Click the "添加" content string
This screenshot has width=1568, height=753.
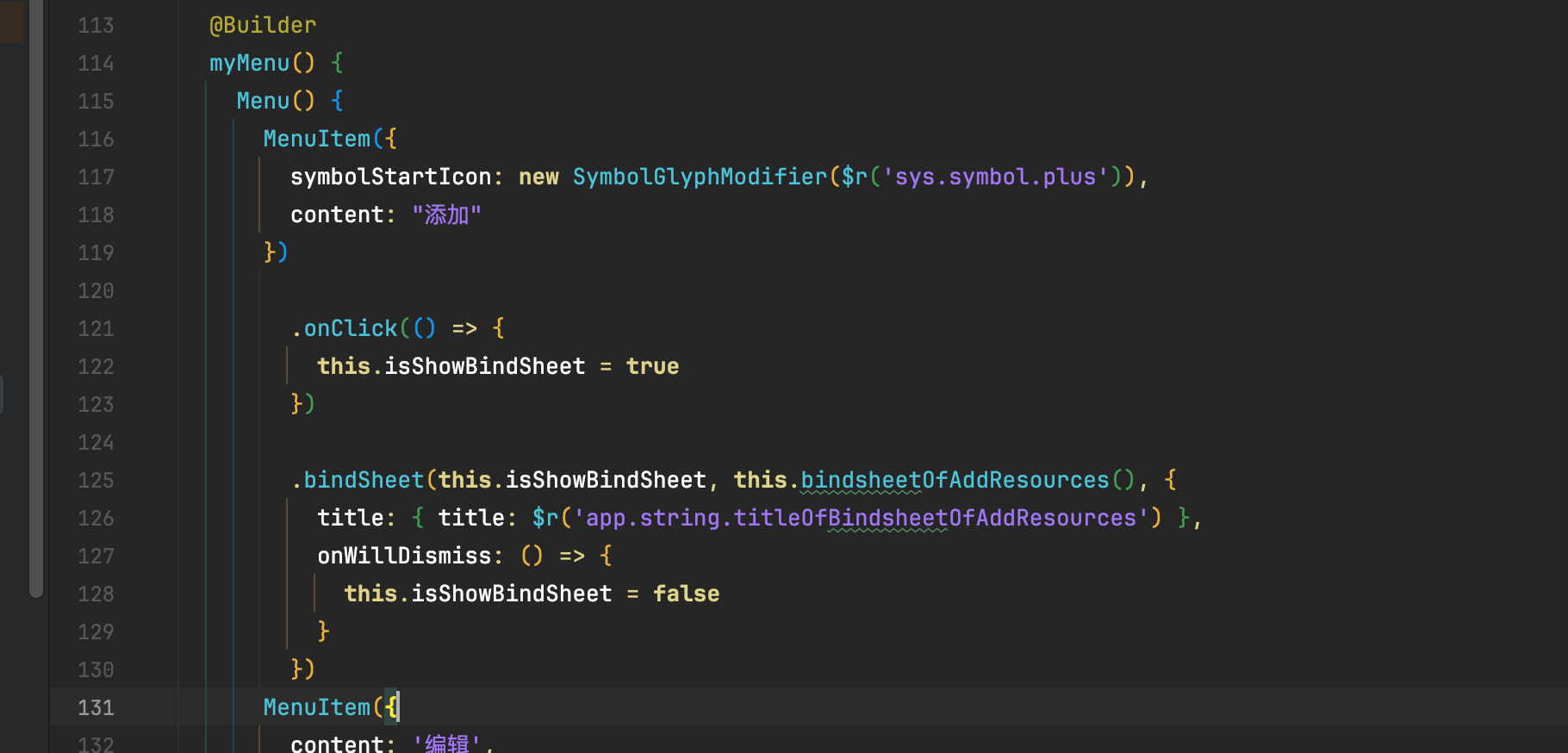pos(446,215)
